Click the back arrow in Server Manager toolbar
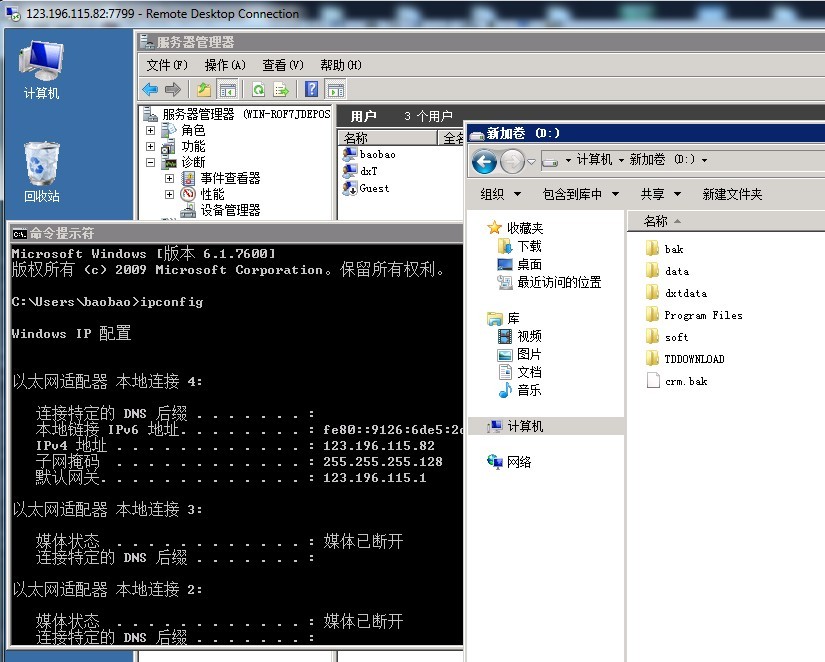 pos(150,89)
